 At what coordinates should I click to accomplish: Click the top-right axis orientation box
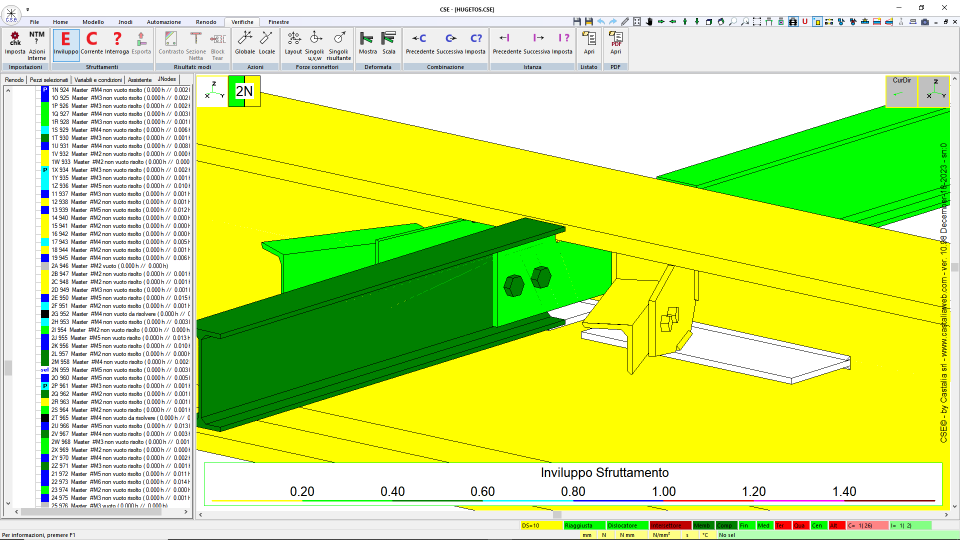point(934,91)
